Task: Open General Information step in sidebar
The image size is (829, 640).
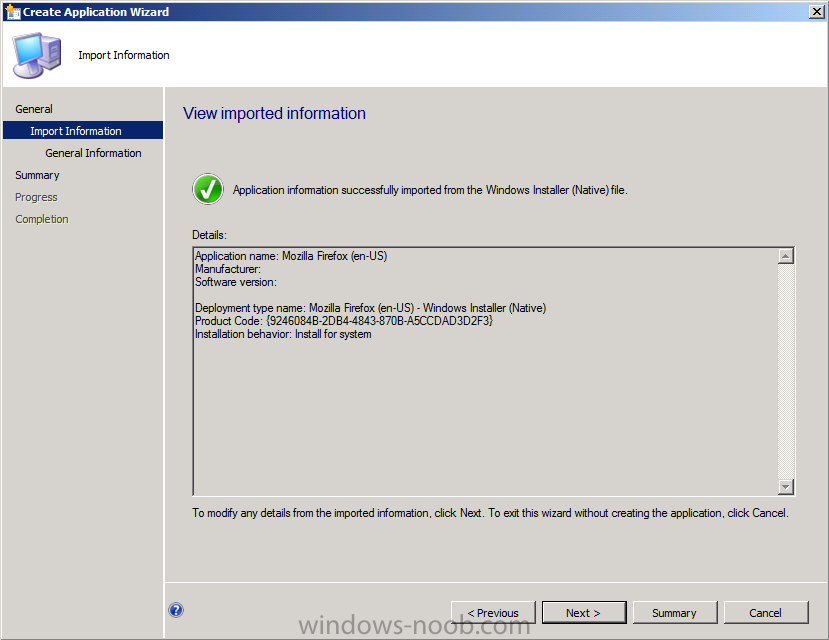Action: click(93, 153)
